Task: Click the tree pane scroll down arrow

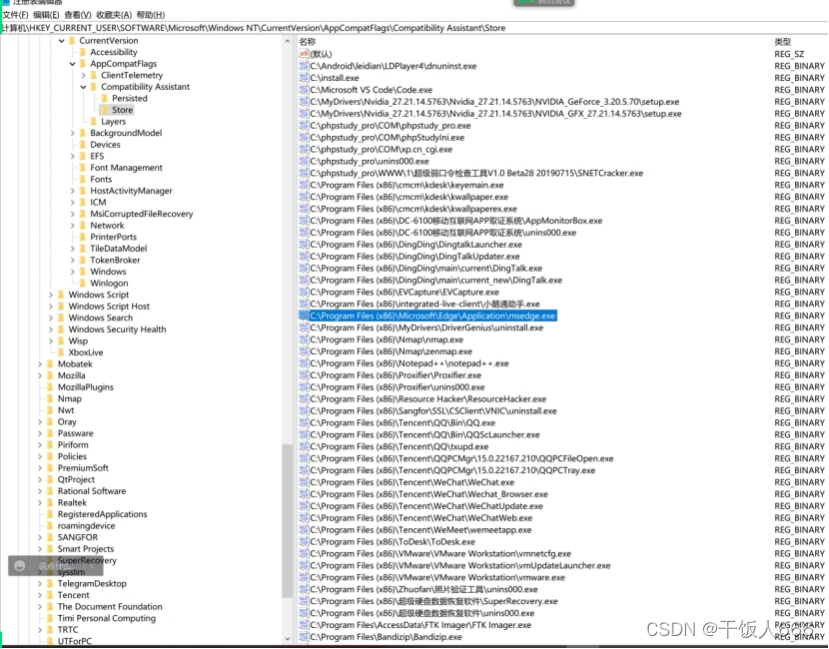Action: (288, 639)
